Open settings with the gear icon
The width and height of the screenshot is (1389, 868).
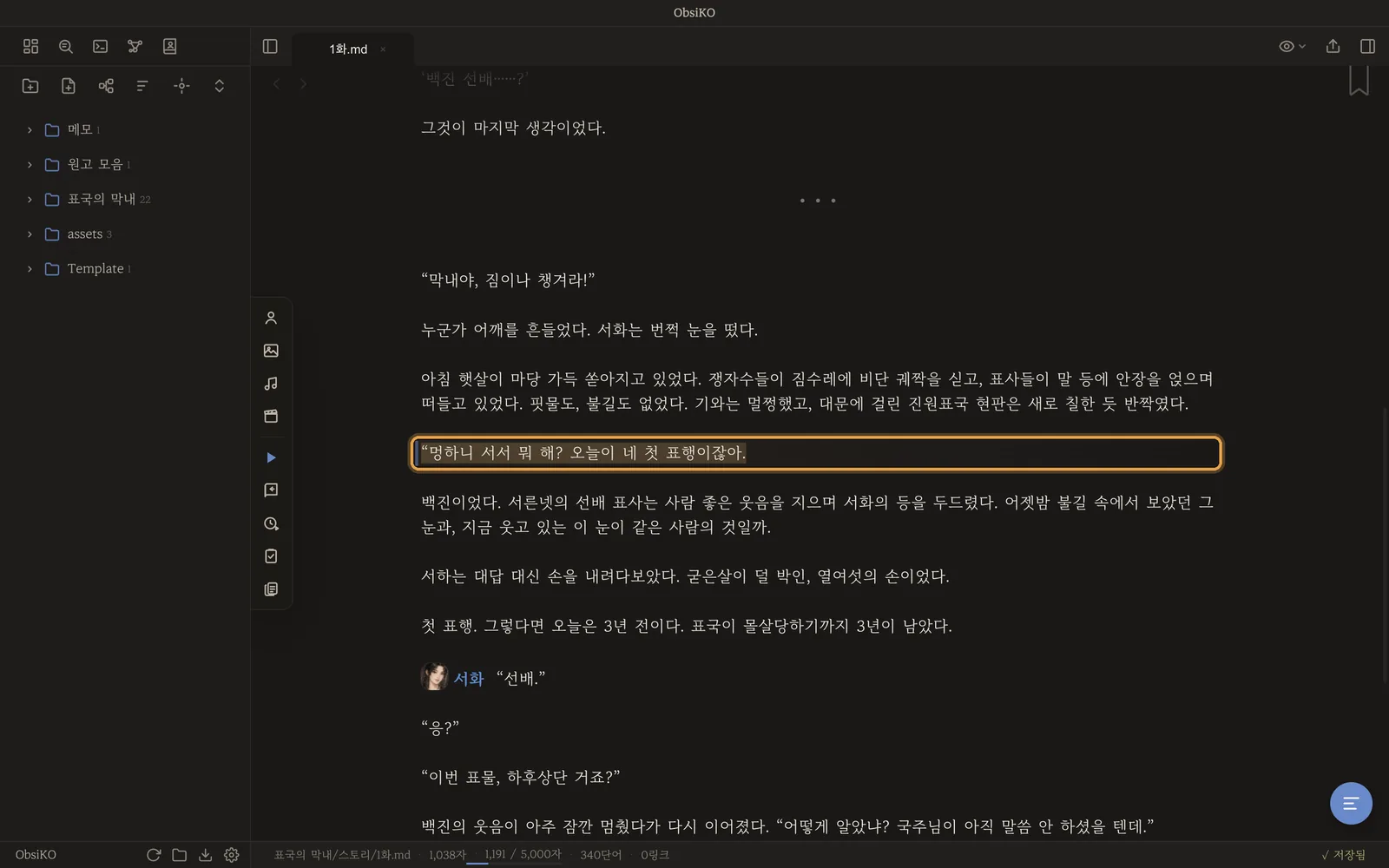pyautogui.click(x=232, y=855)
